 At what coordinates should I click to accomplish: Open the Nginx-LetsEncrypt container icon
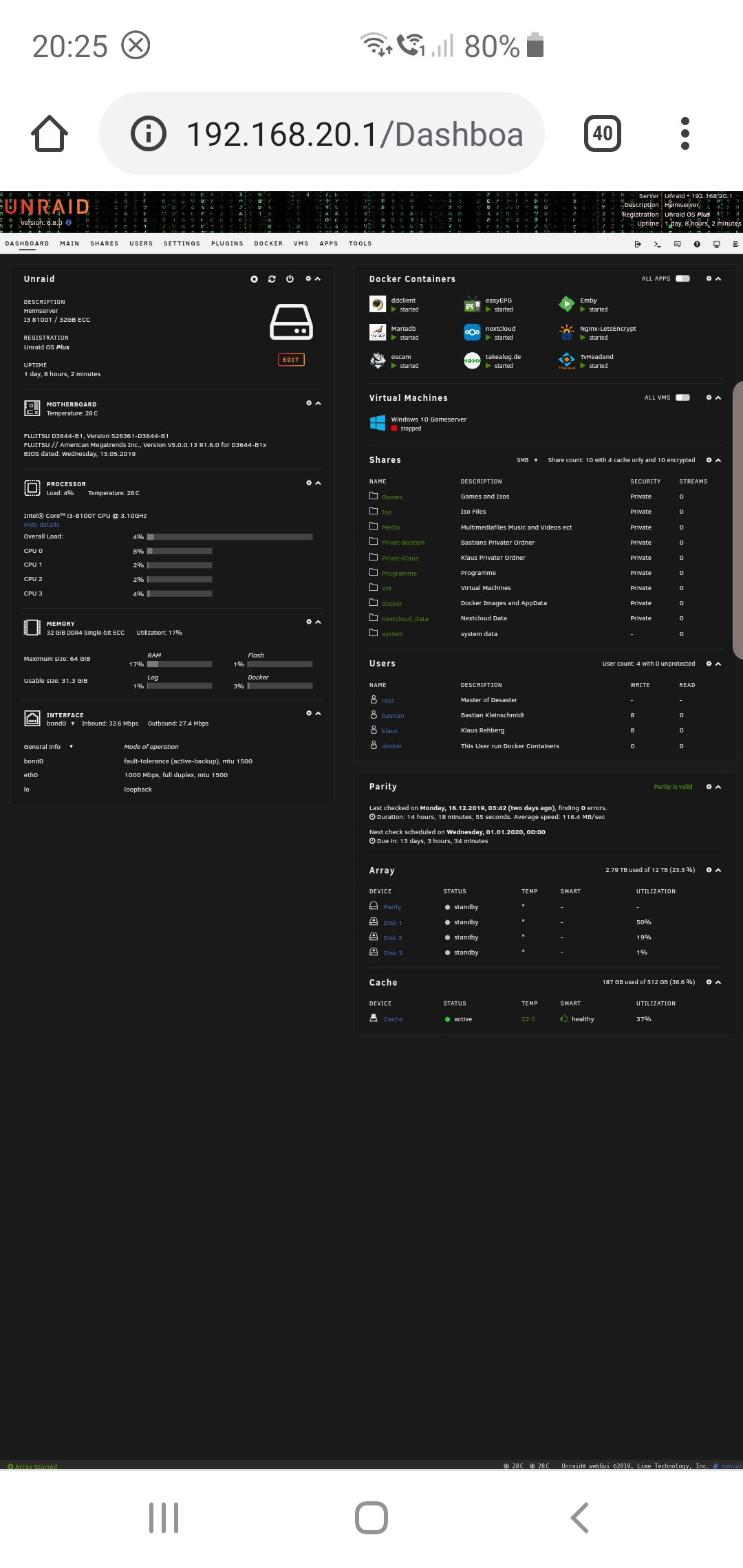(566, 332)
